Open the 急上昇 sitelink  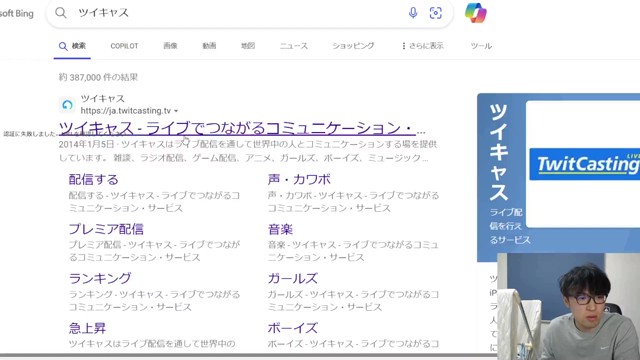coord(87,328)
